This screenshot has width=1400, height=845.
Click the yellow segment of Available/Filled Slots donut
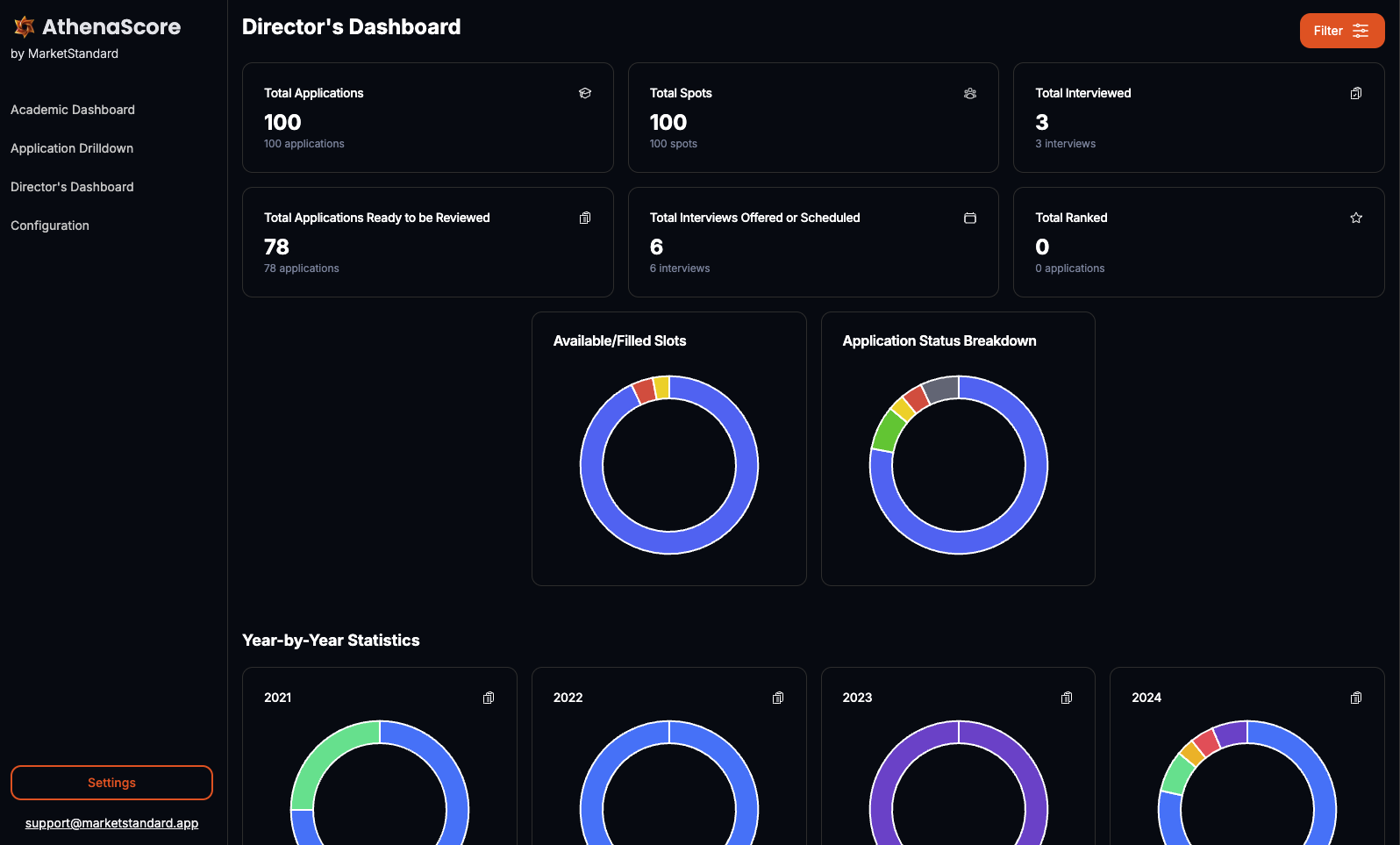point(661,387)
